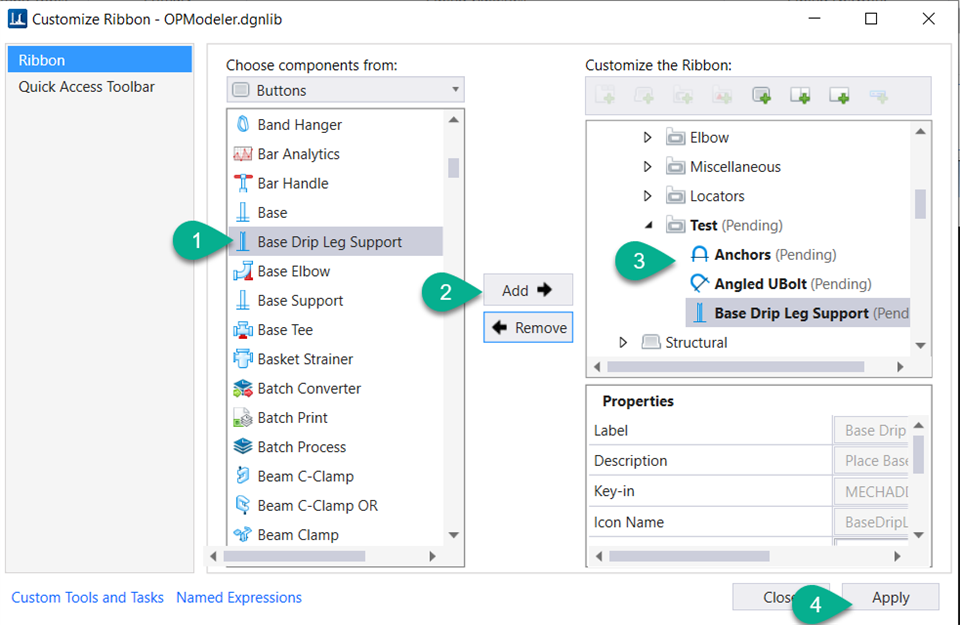Expand the Structural tree node
The height and width of the screenshot is (625, 960).
[624, 342]
